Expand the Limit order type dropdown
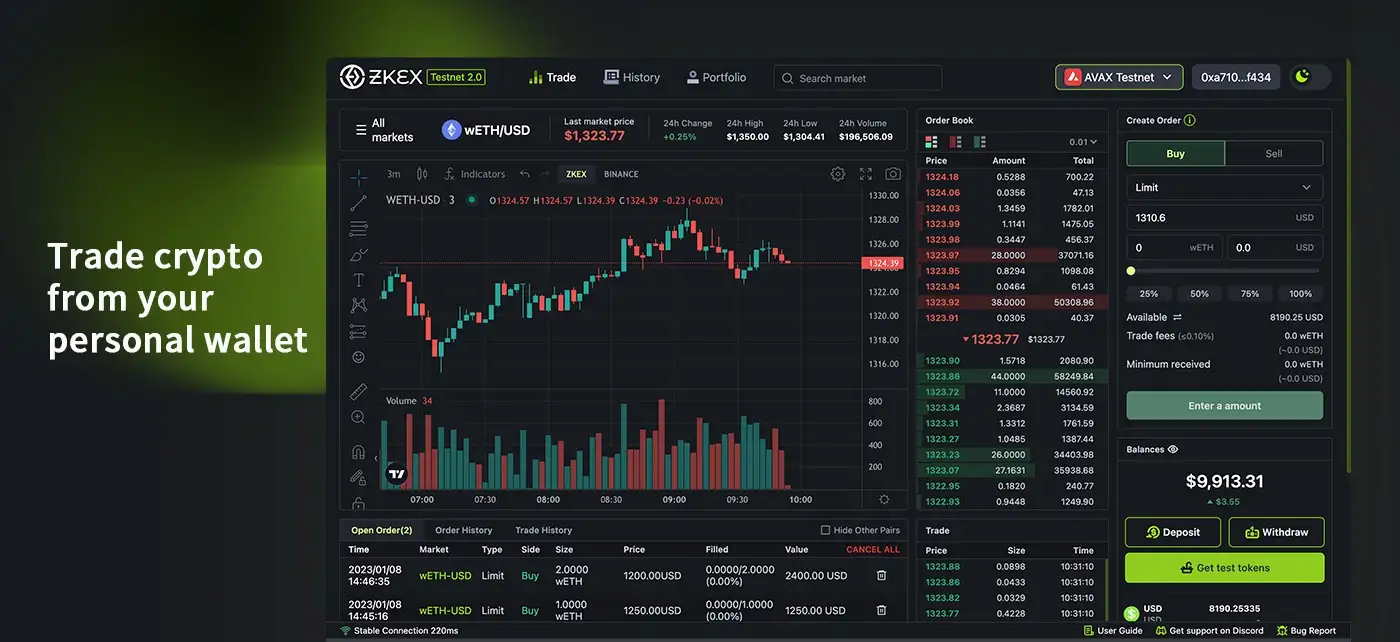The width and height of the screenshot is (1400, 642). 1224,187
